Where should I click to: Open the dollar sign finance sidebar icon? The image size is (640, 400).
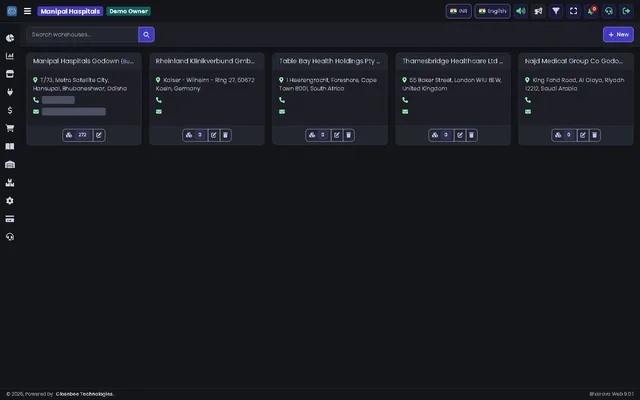[10, 110]
